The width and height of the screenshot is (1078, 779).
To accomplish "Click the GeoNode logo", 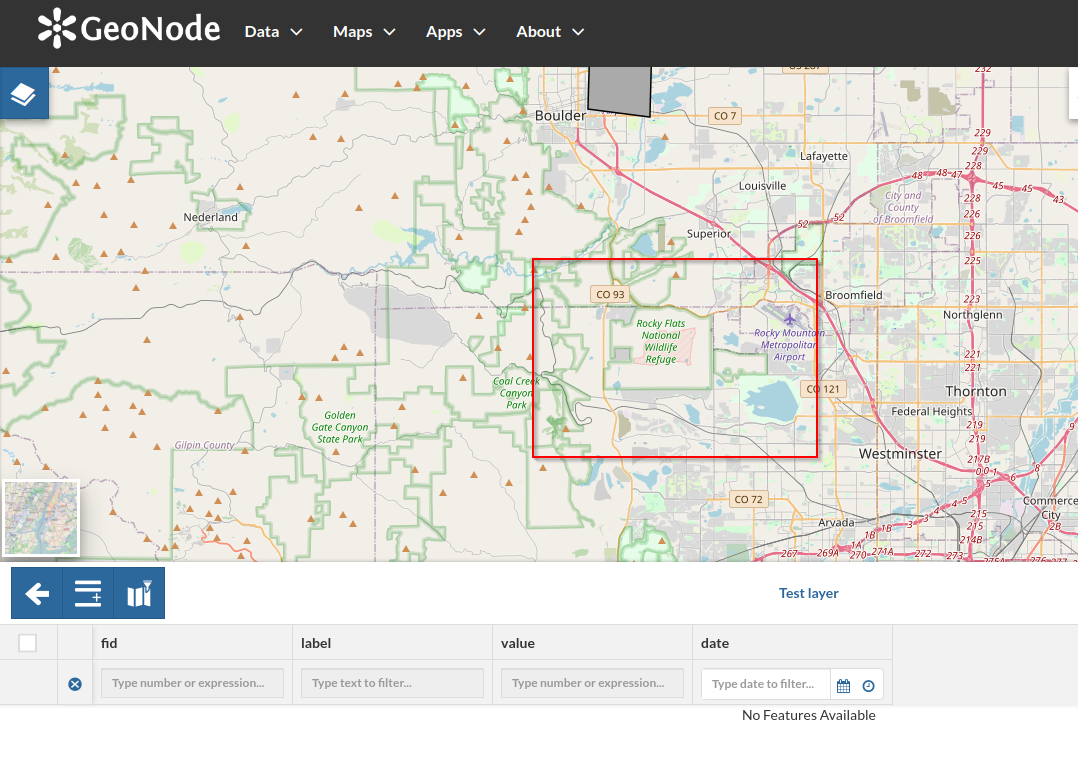I will [129, 29].
